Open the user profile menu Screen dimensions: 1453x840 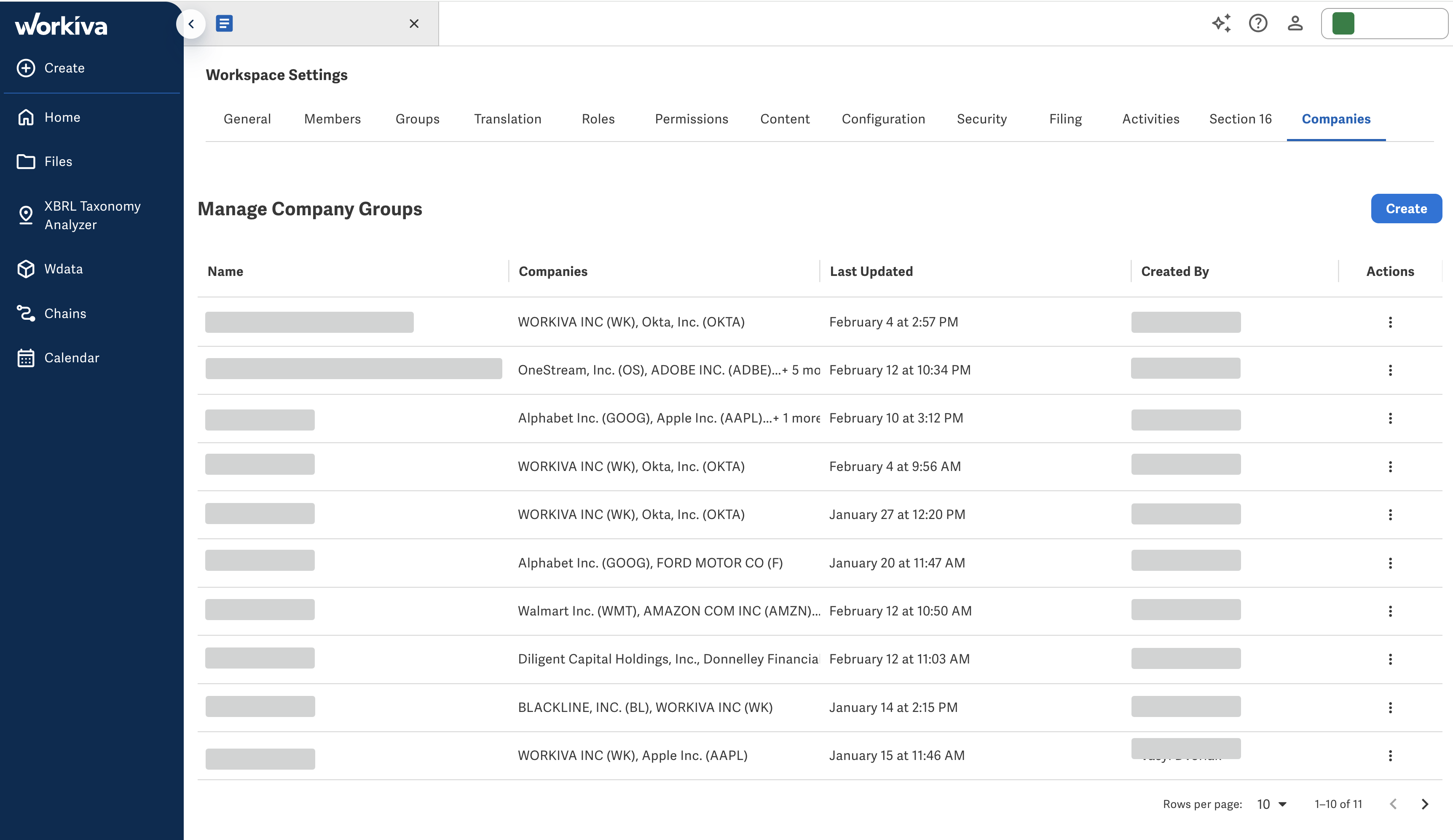(1295, 23)
